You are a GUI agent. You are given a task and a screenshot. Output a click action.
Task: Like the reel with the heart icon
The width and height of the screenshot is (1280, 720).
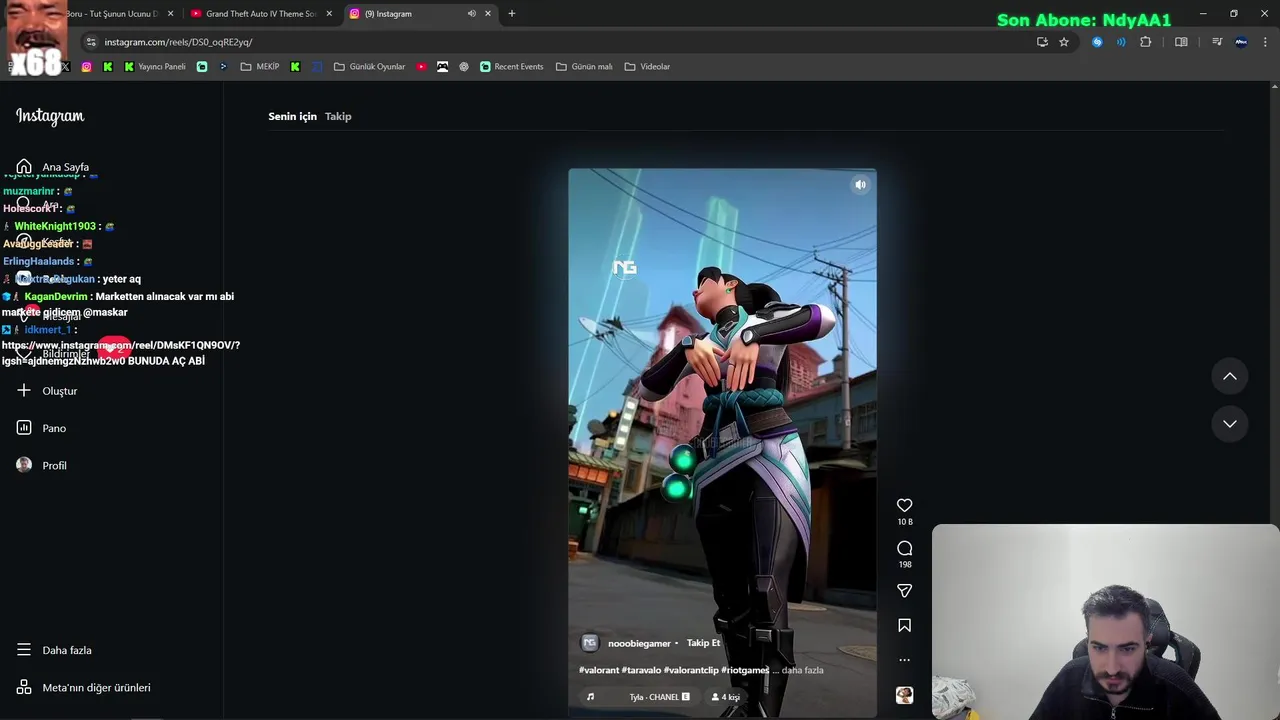click(x=904, y=505)
